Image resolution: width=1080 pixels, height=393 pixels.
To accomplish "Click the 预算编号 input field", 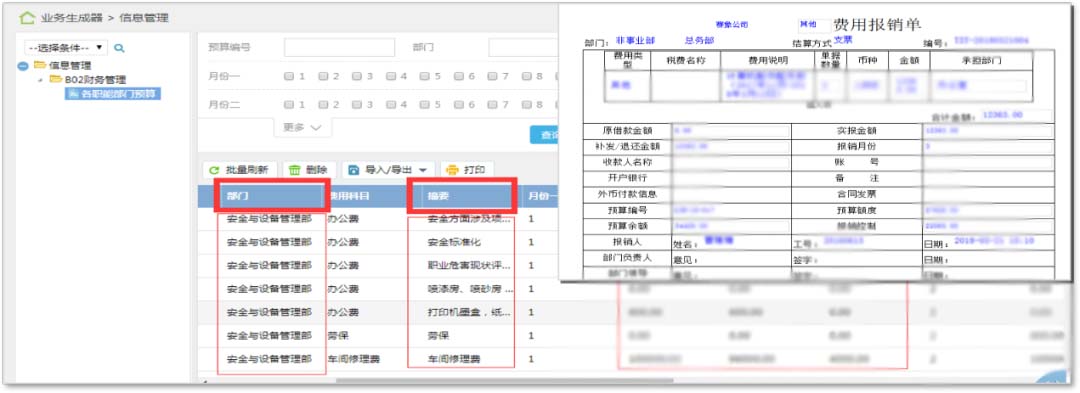I will [340, 47].
